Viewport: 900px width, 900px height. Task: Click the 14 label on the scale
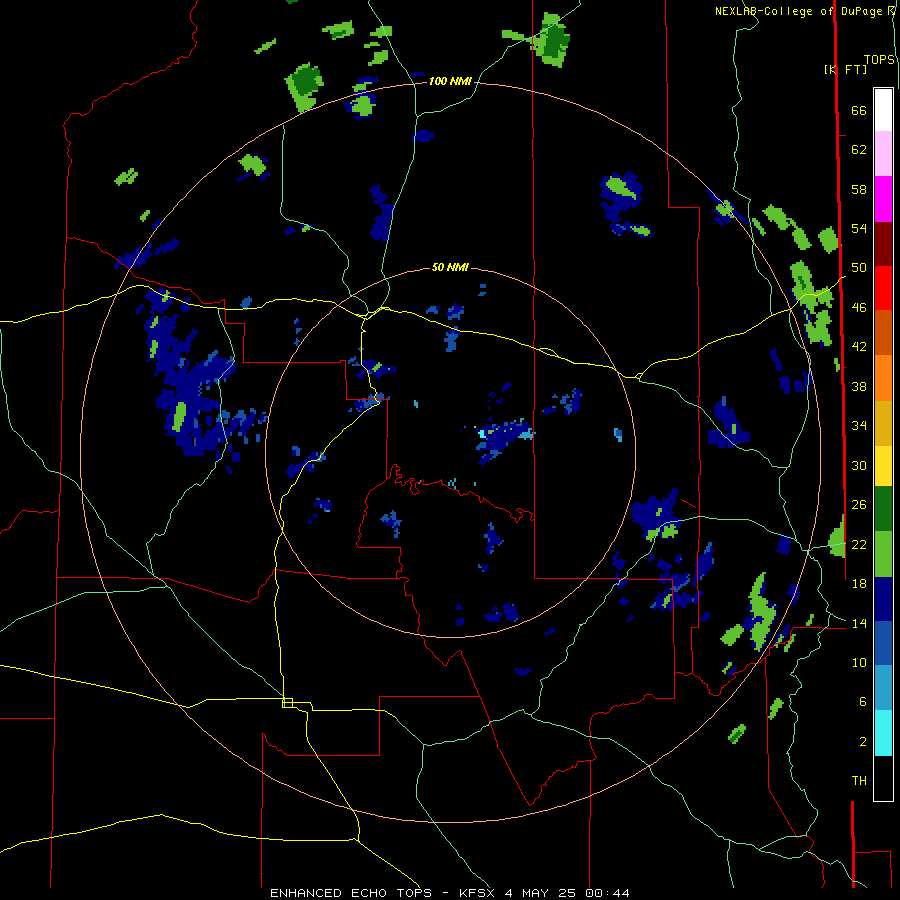(x=859, y=623)
